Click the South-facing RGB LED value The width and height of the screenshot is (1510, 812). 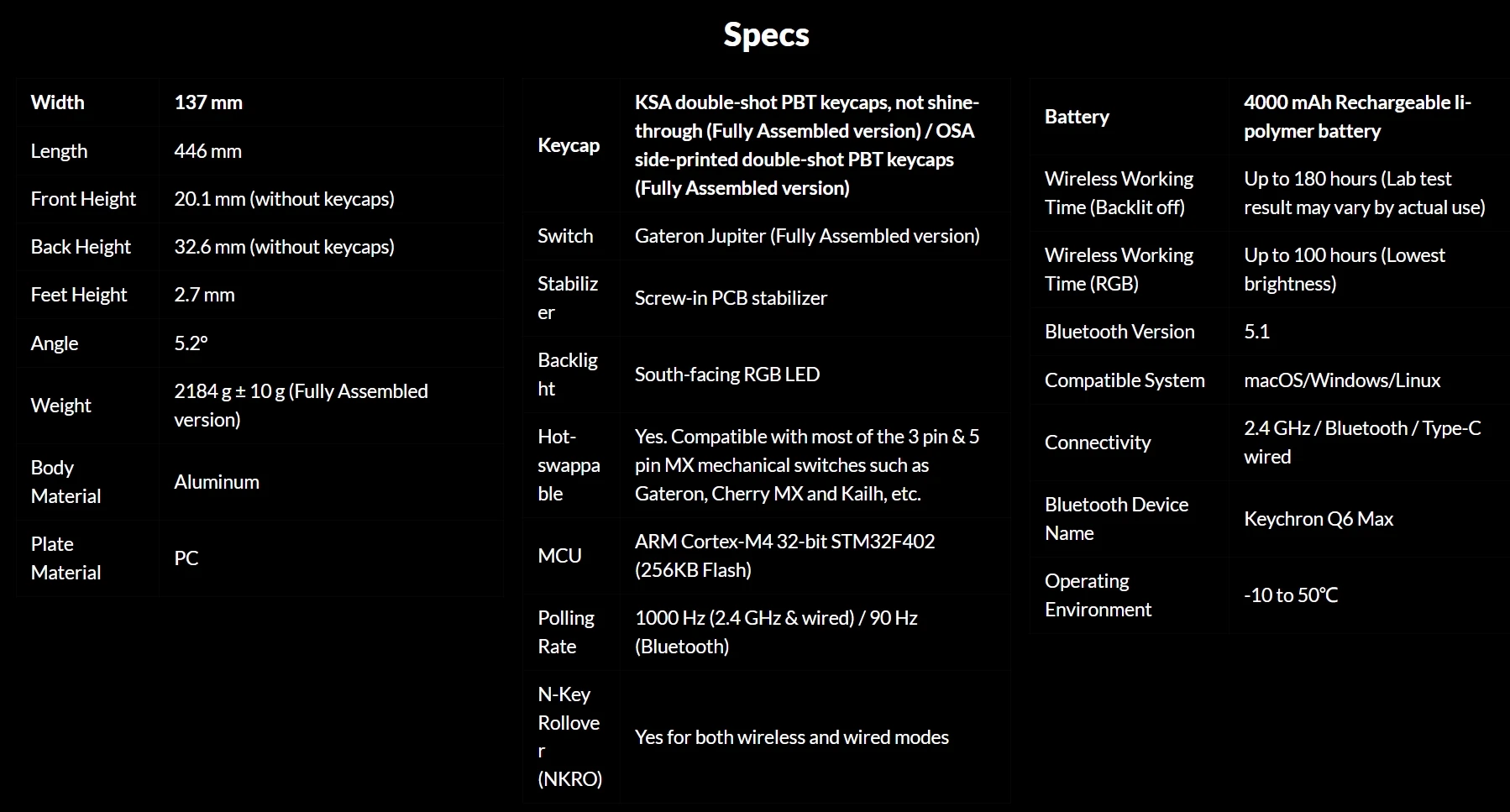pos(727,375)
